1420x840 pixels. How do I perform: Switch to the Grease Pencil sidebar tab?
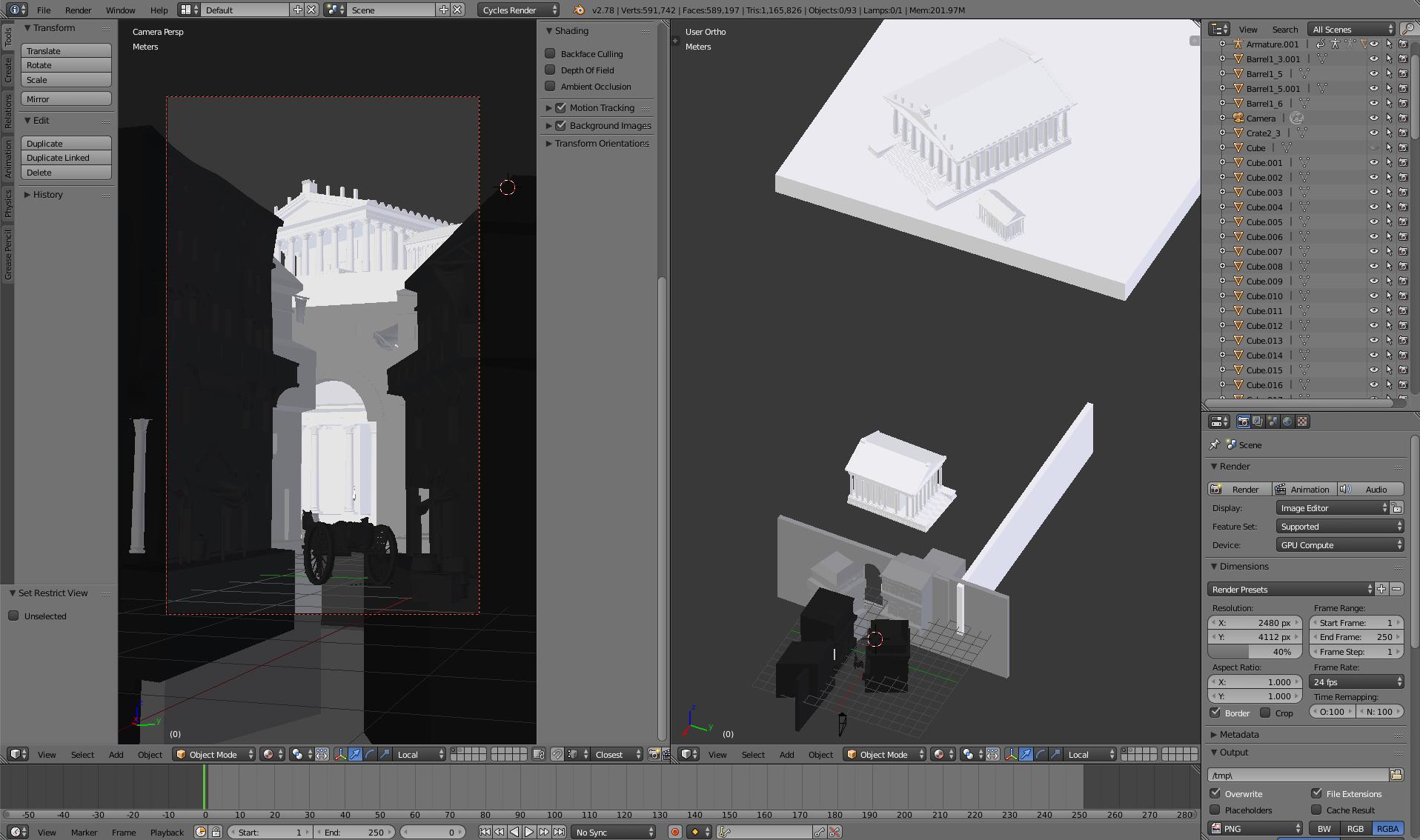[x=8, y=255]
